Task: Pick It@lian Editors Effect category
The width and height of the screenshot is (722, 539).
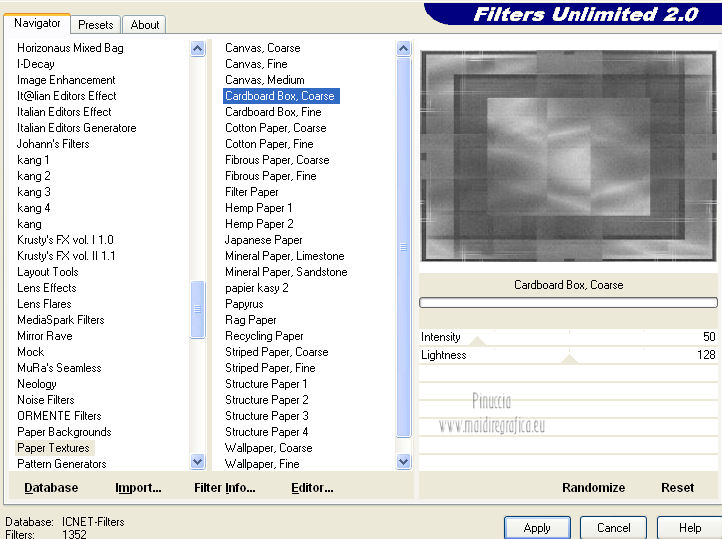Action: pos(66,96)
